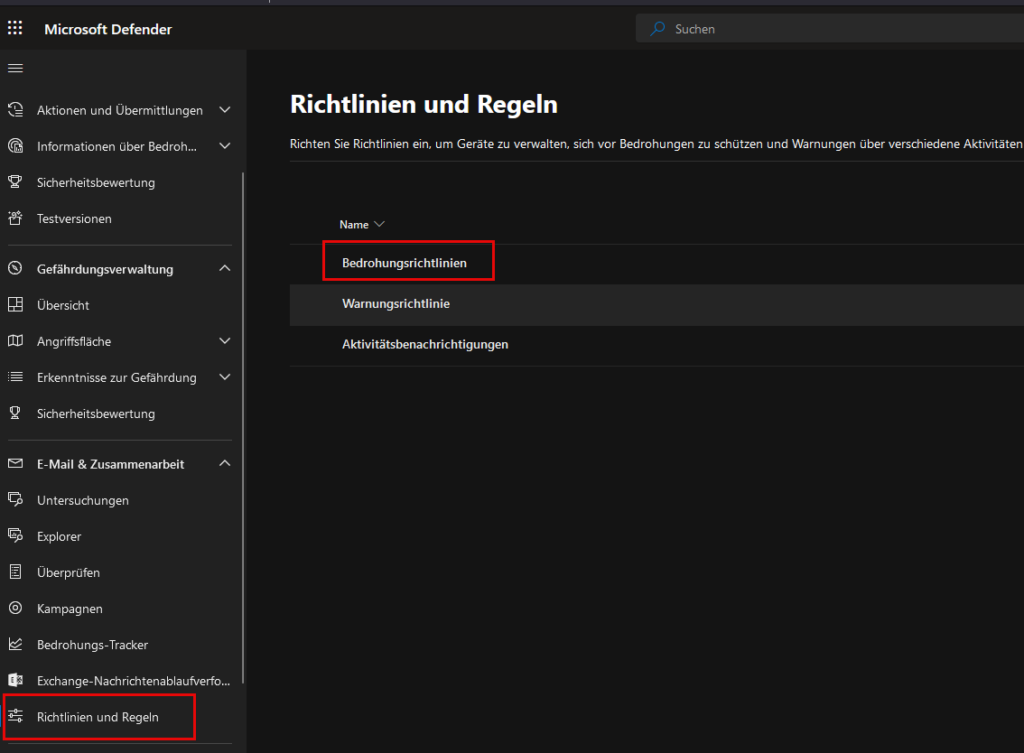Click the Übersicht dashboard icon
This screenshot has height=753, width=1024.
[x=15, y=304]
